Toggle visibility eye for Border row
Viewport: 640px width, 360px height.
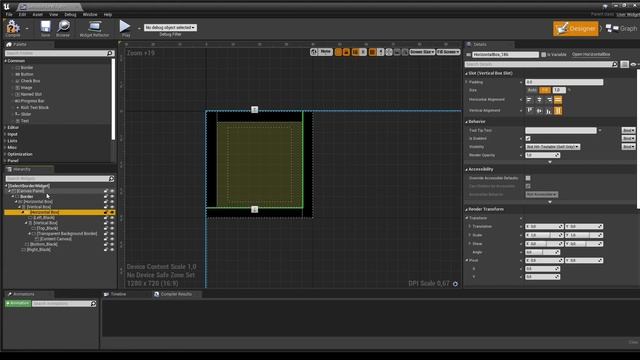[x=112, y=196]
